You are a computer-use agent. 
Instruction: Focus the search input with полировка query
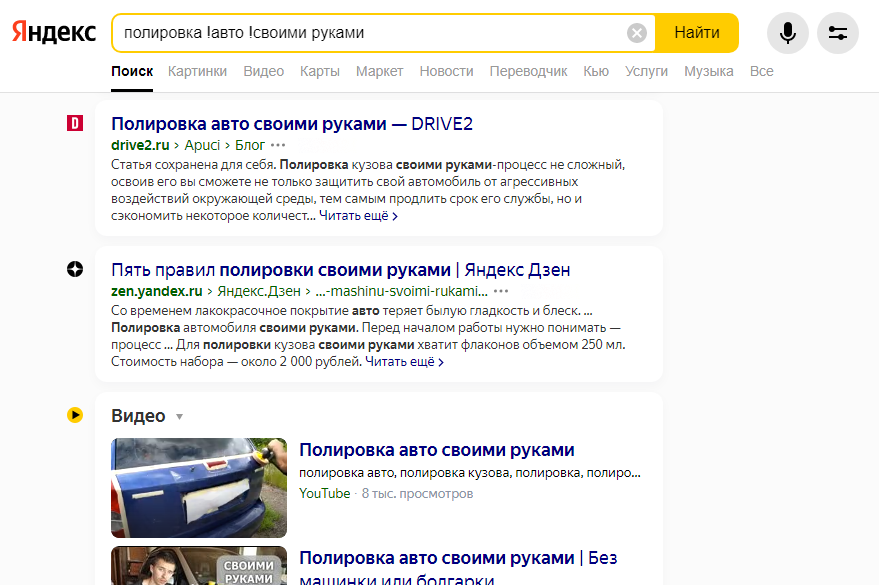coord(370,33)
